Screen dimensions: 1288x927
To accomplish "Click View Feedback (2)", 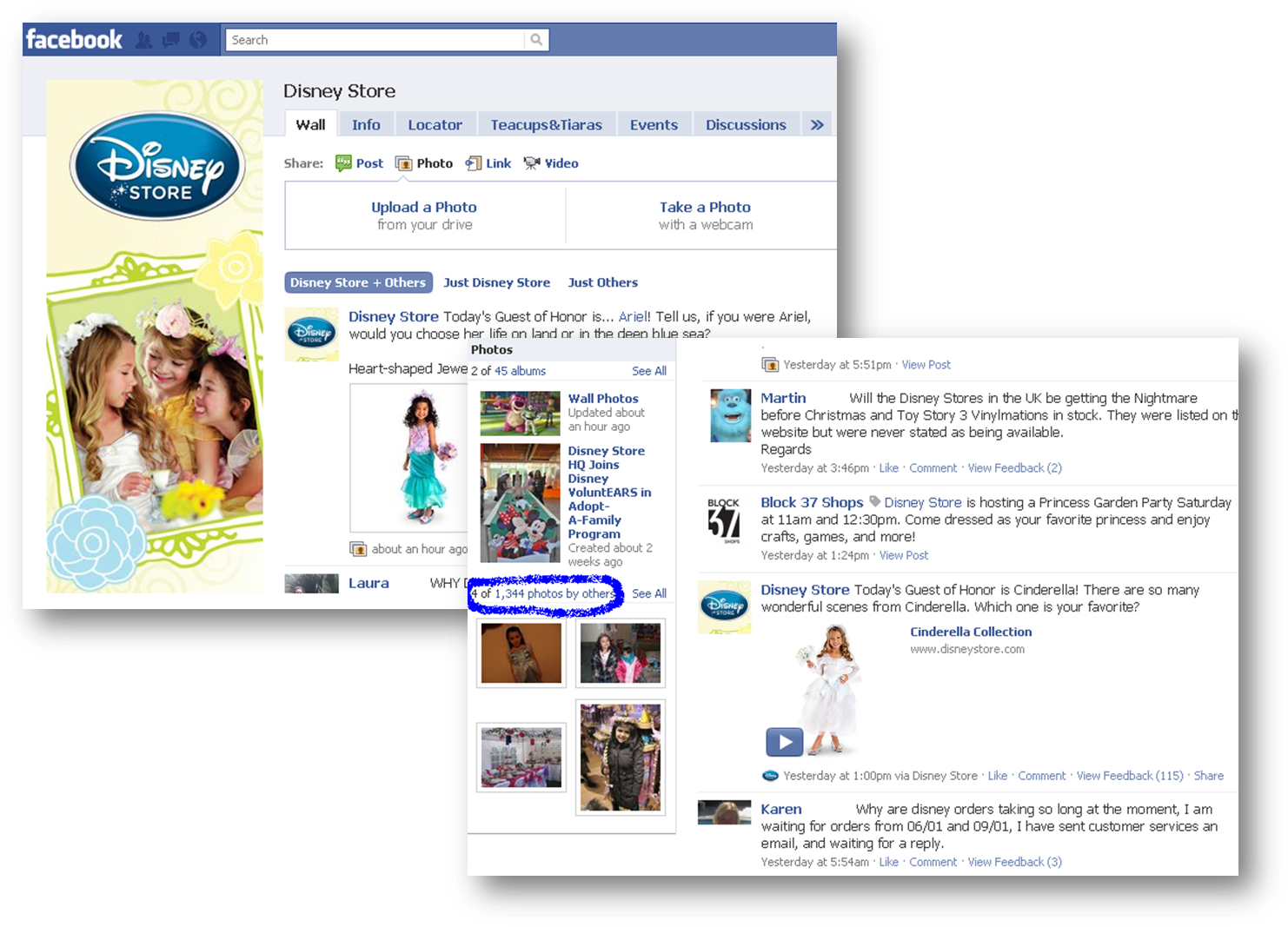I will pyautogui.click(x=1014, y=468).
